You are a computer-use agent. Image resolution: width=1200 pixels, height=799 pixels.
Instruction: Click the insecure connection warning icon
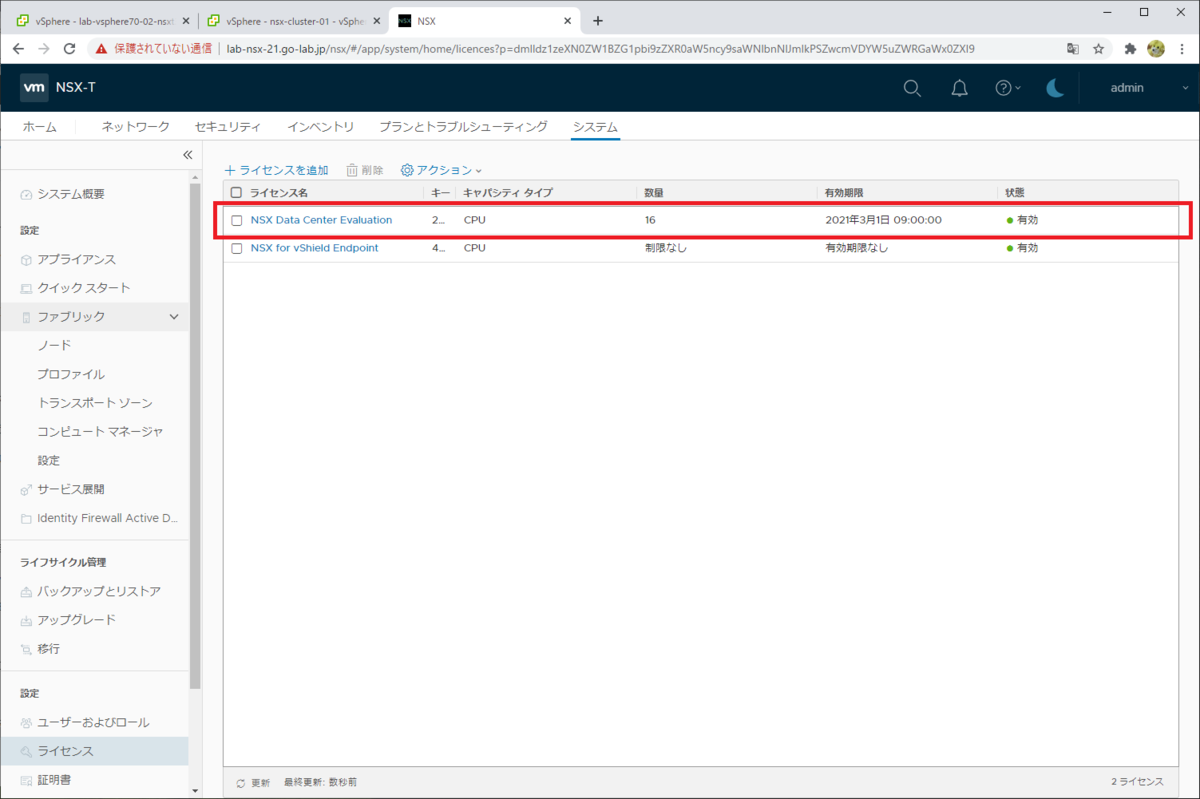(x=101, y=48)
